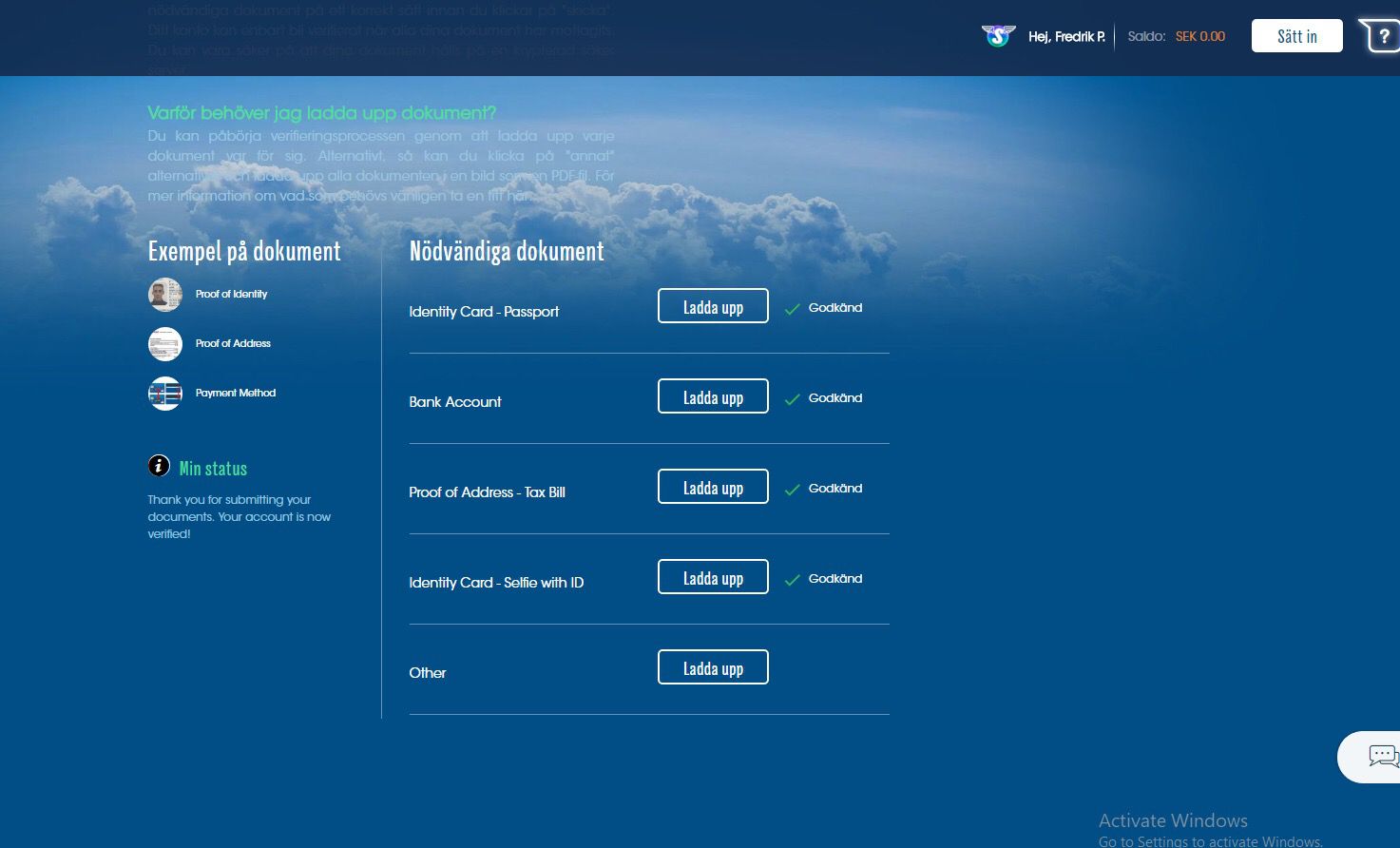Click the green checkmark beside Bank Account status
The height and width of the screenshot is (848, 1400).
[x=792, y=399]
